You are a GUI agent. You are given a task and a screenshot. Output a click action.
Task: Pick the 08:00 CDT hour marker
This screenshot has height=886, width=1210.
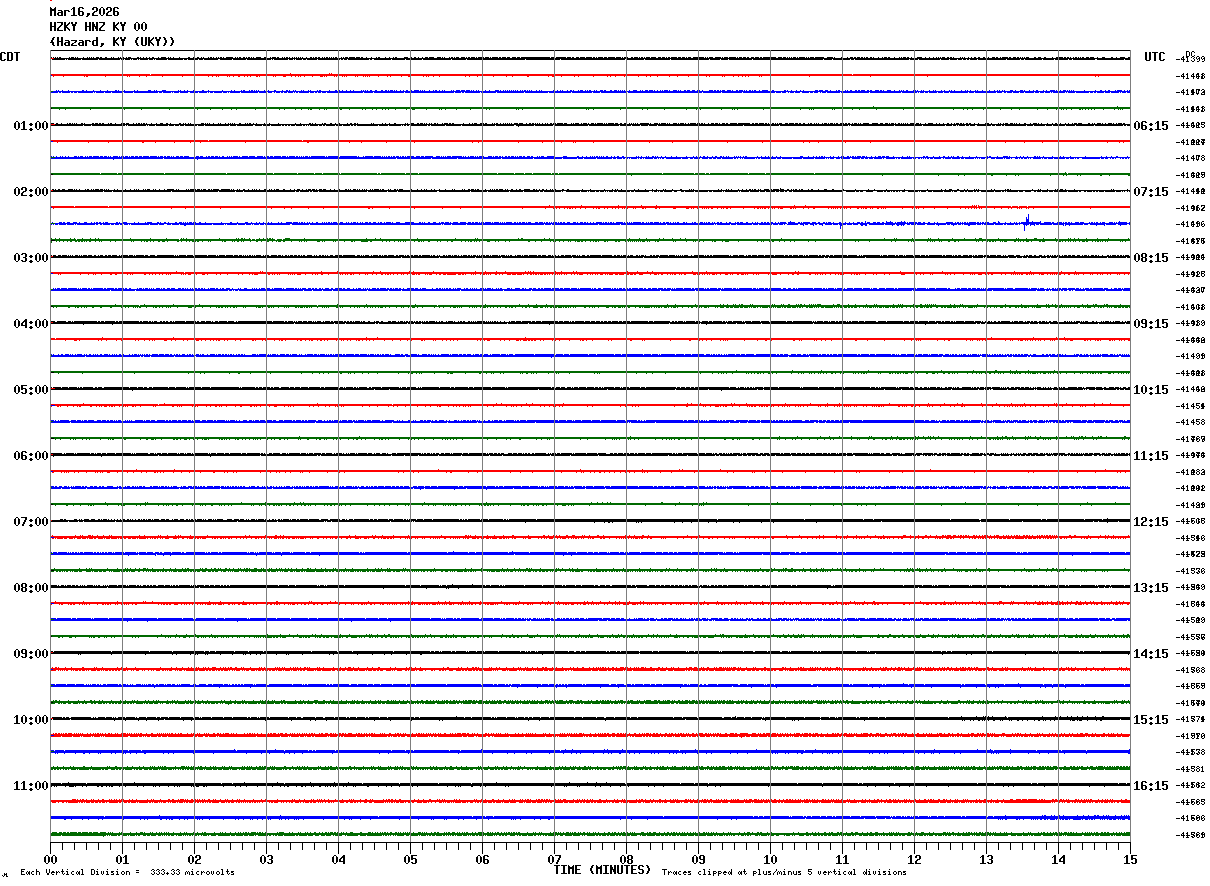(x=31, y=588)
